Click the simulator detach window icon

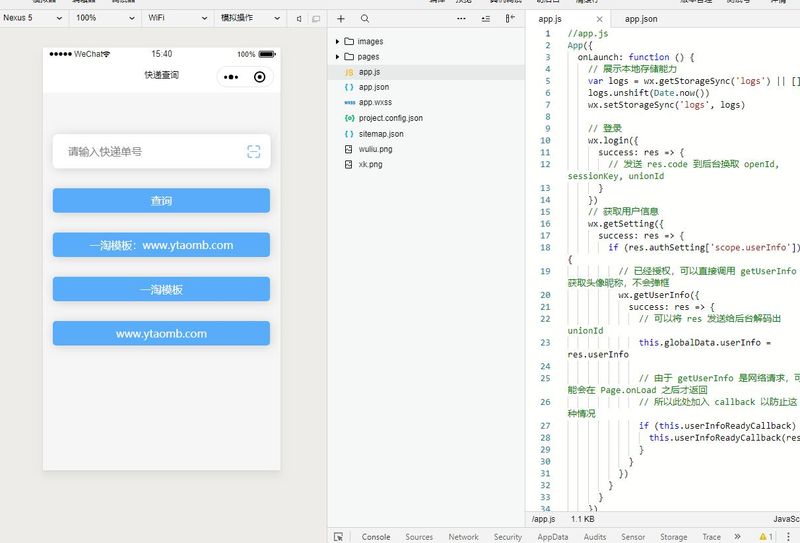(316, 19)
